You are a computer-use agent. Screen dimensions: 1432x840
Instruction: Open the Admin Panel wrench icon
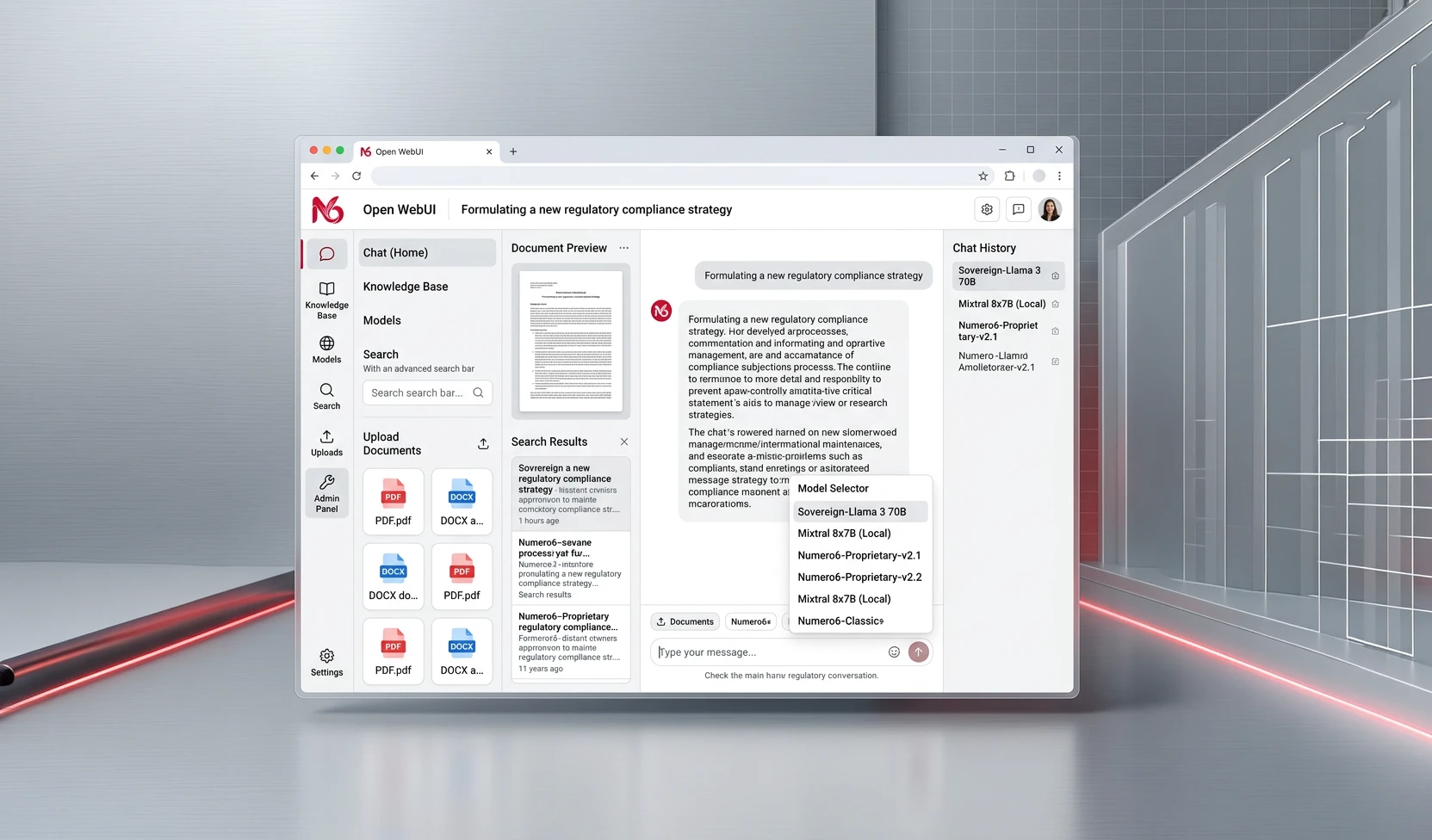(x=326, y=492)
